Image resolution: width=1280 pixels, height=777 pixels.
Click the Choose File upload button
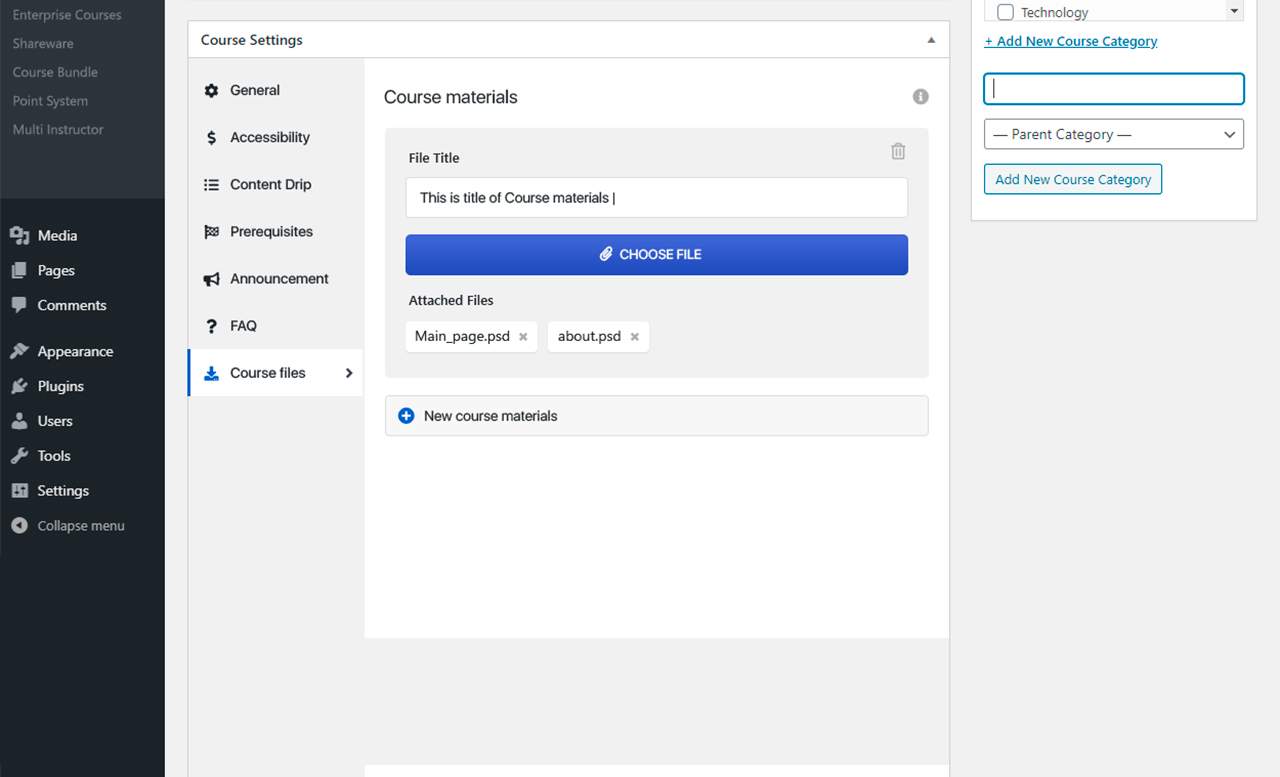[656, 254]
